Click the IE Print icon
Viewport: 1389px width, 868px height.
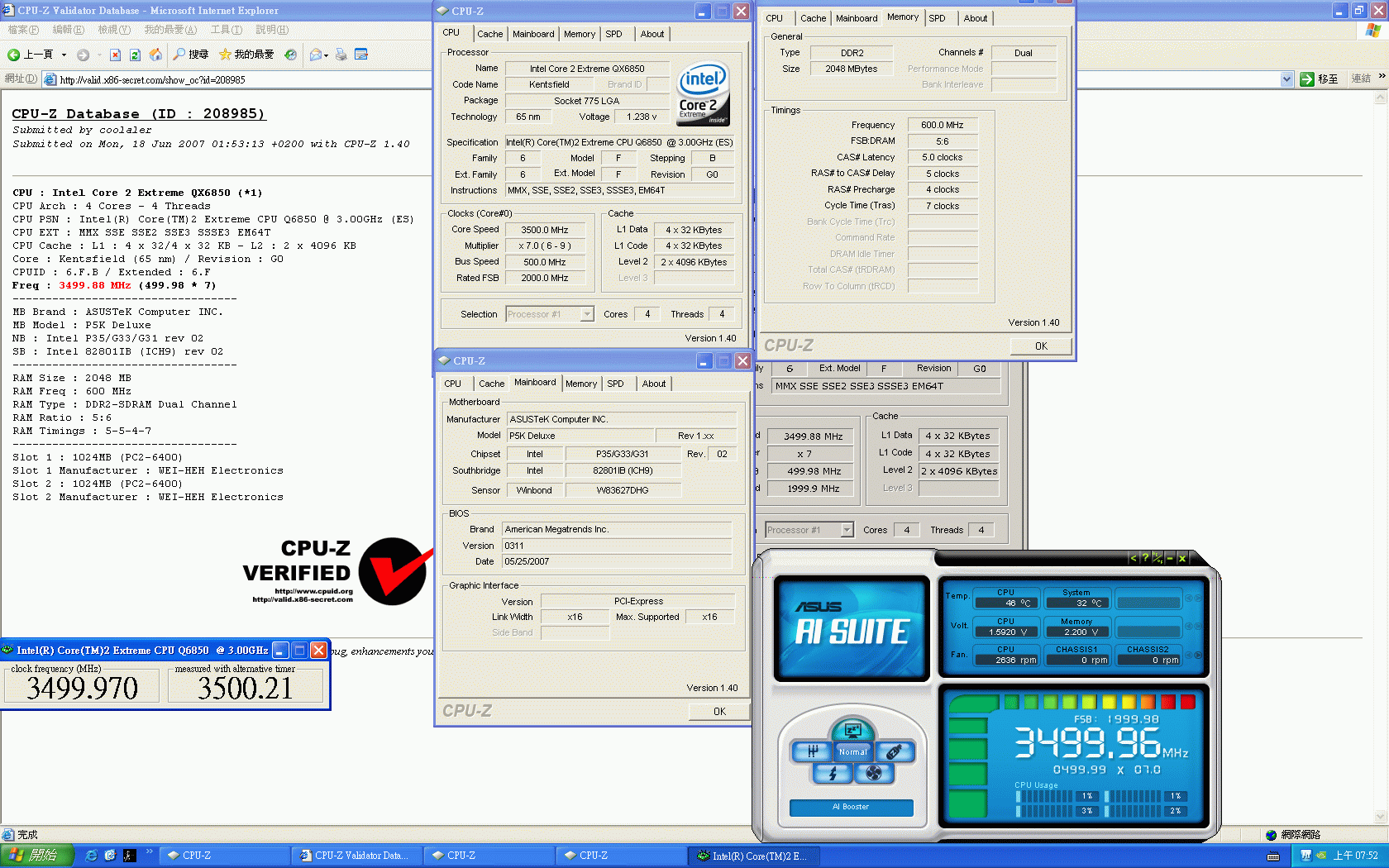(341, 55)
